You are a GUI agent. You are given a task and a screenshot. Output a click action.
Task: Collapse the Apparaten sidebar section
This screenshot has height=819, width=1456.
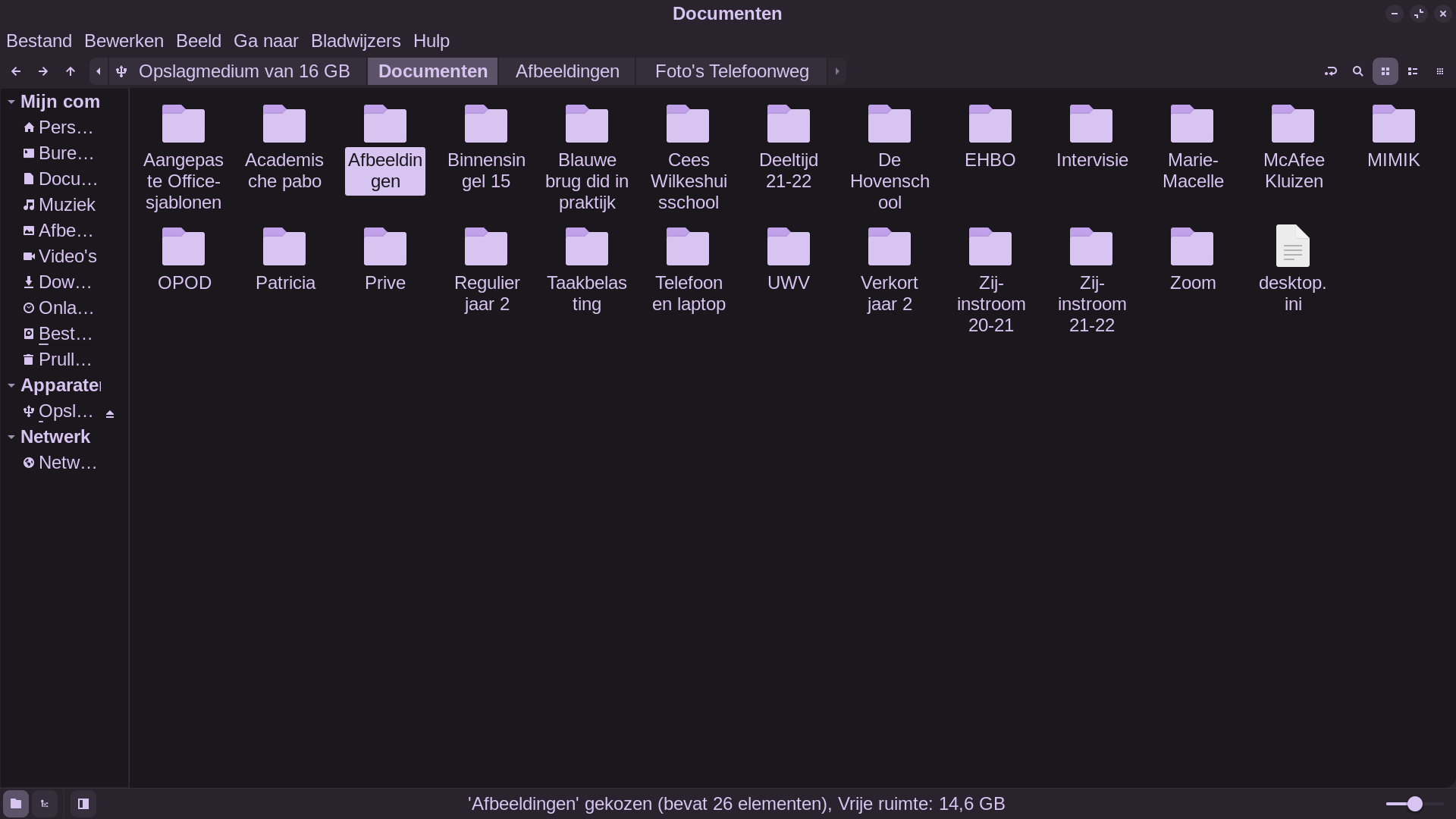[x=11, y=385]
